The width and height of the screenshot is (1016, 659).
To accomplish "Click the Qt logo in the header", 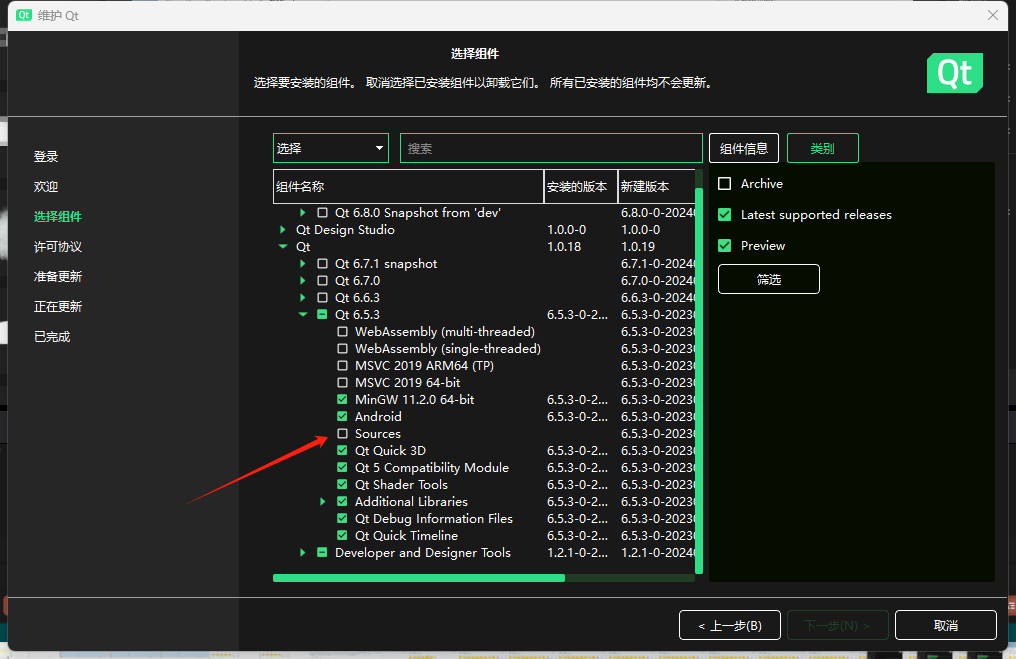I will [x=954, y=73].
